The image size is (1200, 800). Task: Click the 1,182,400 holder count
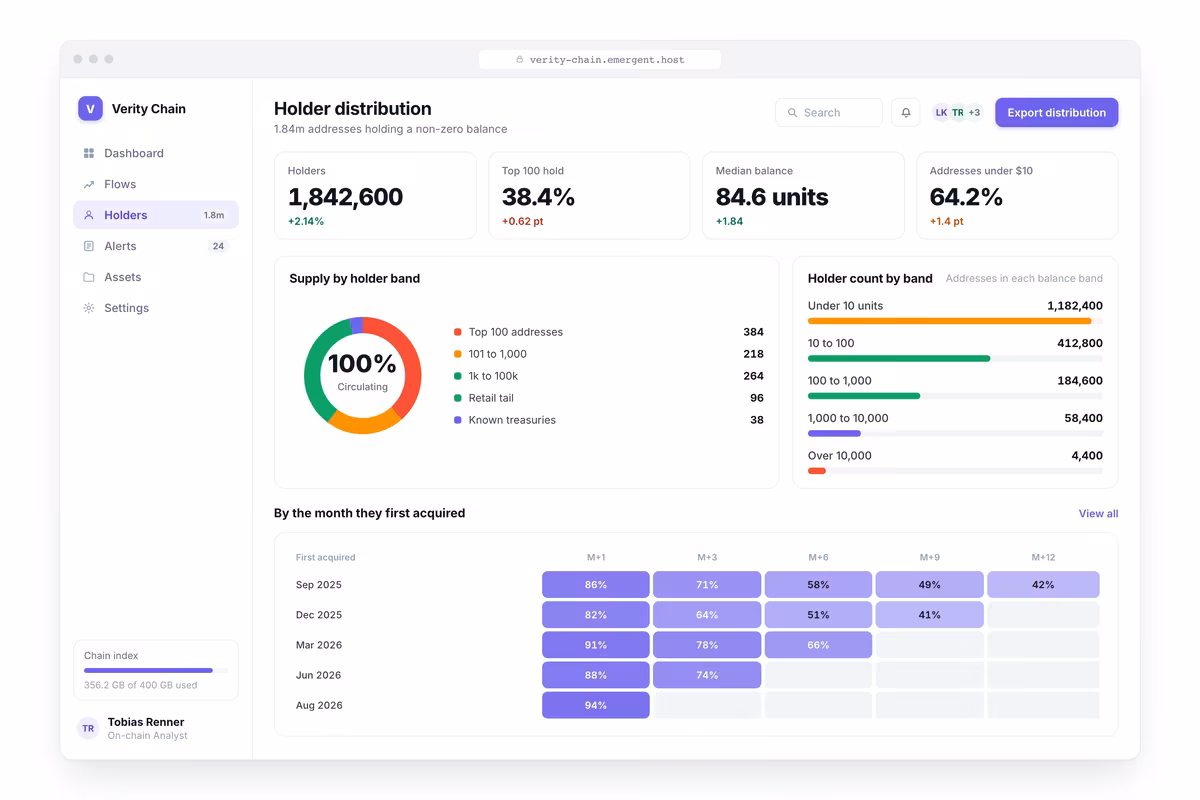[1075, 306]
